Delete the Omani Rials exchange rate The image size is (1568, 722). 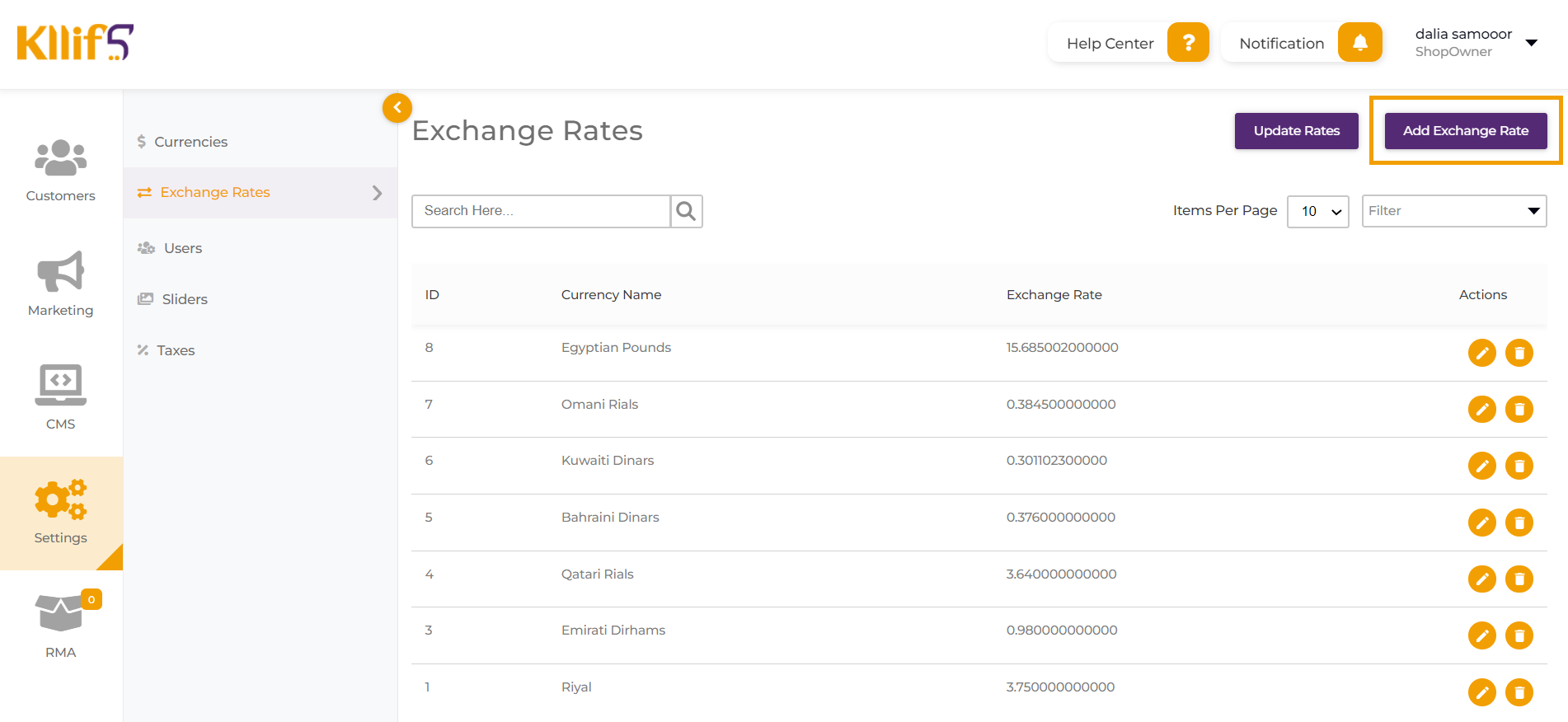tap(1519, 409)
